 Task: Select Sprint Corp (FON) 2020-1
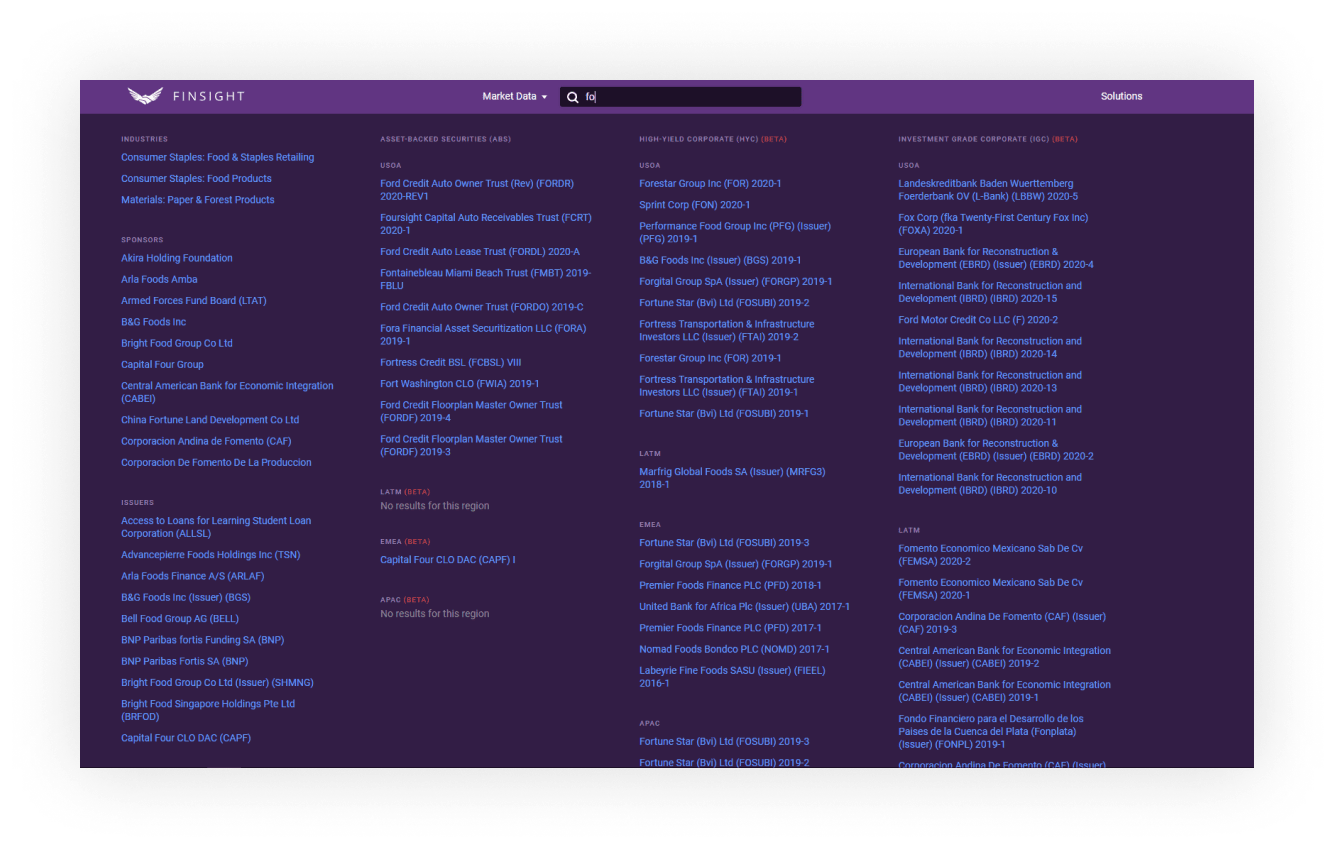[x=694, y=205]
